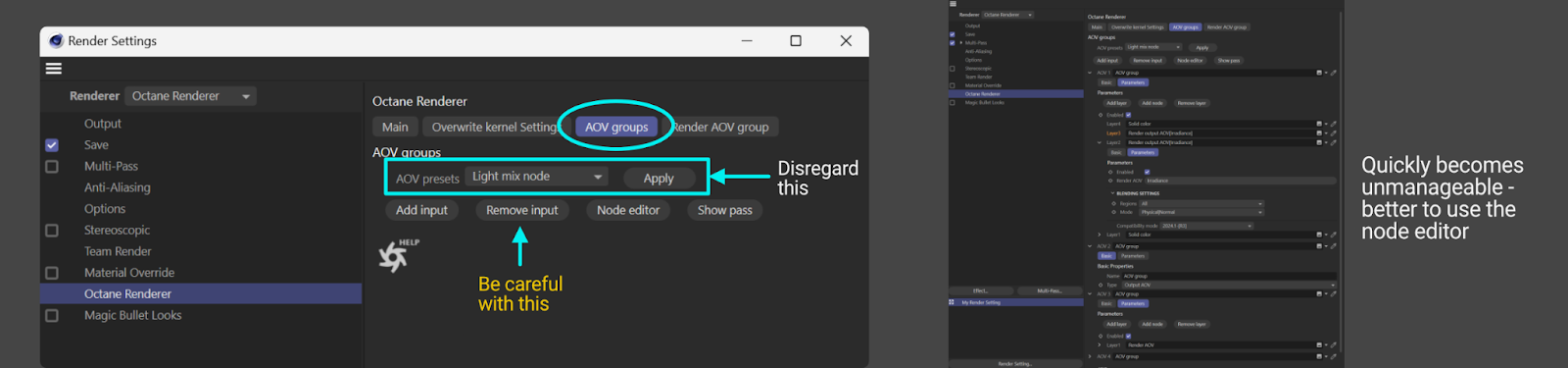1568x368 pixels.
Task: Open the Mode dropdown set to Physical|Normal
Action: pos(1201,212)
